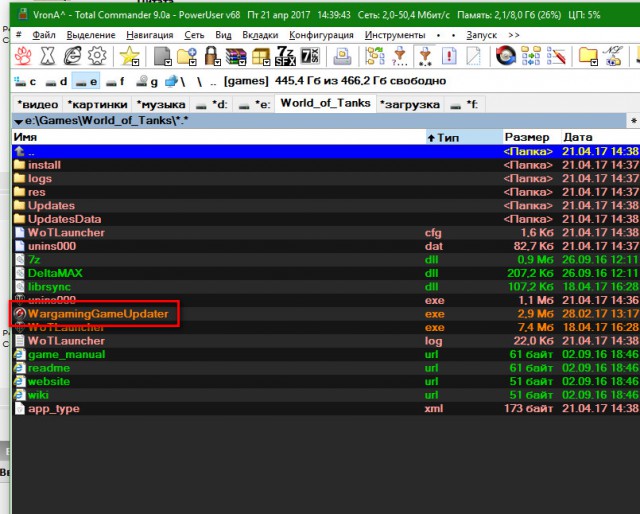
Task: Select the highlighted drive e button
Action: (86, 81)
